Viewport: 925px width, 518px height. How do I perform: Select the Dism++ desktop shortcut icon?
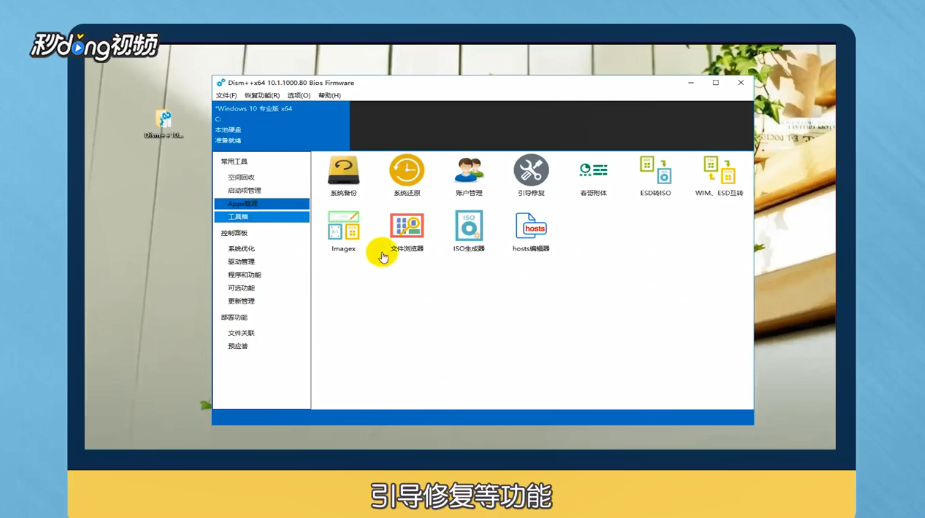pyautogui.click(x=164, y=124)
